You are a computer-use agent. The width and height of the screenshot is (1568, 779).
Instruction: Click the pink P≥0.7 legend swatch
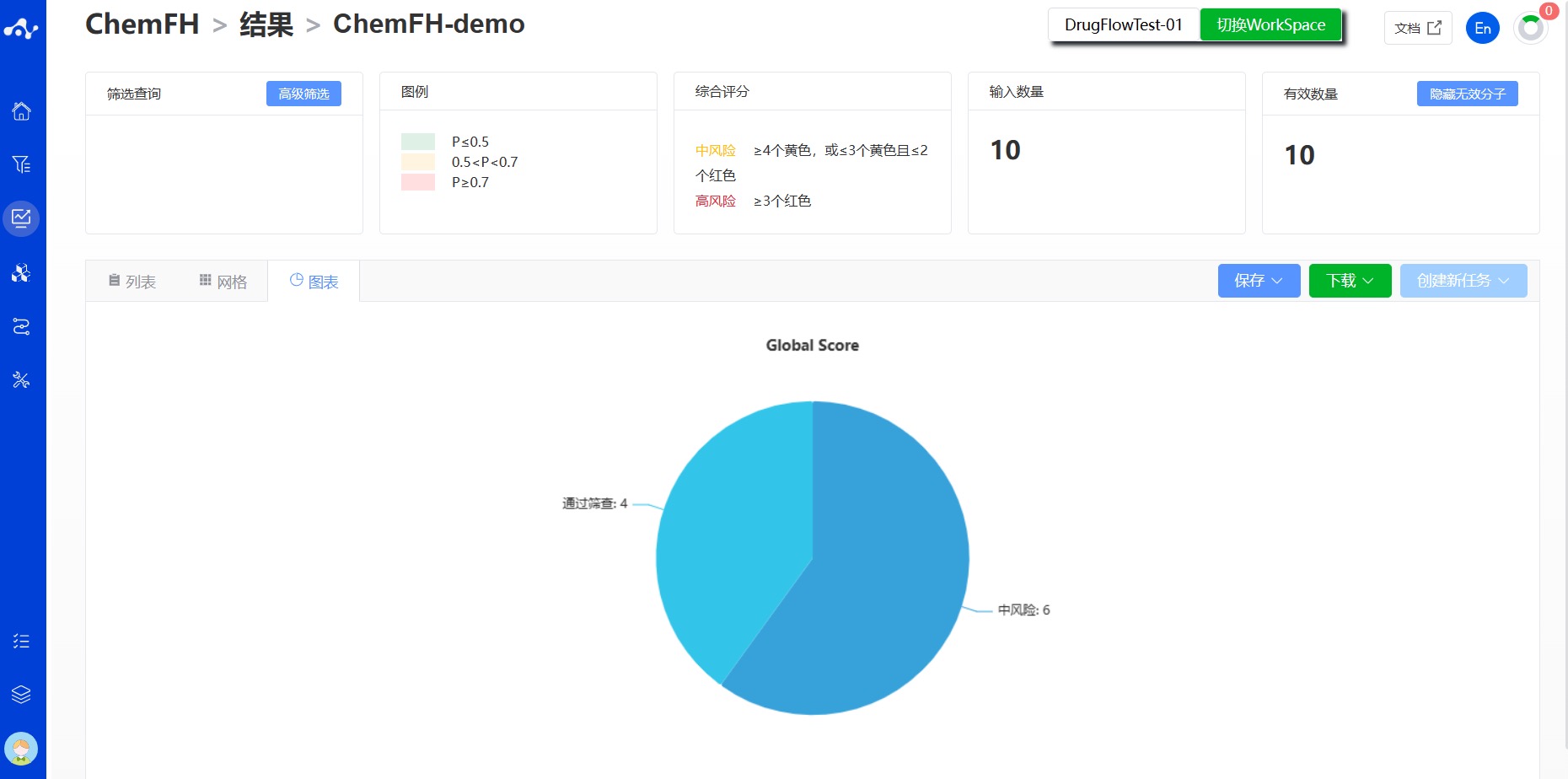coord(418,182)
